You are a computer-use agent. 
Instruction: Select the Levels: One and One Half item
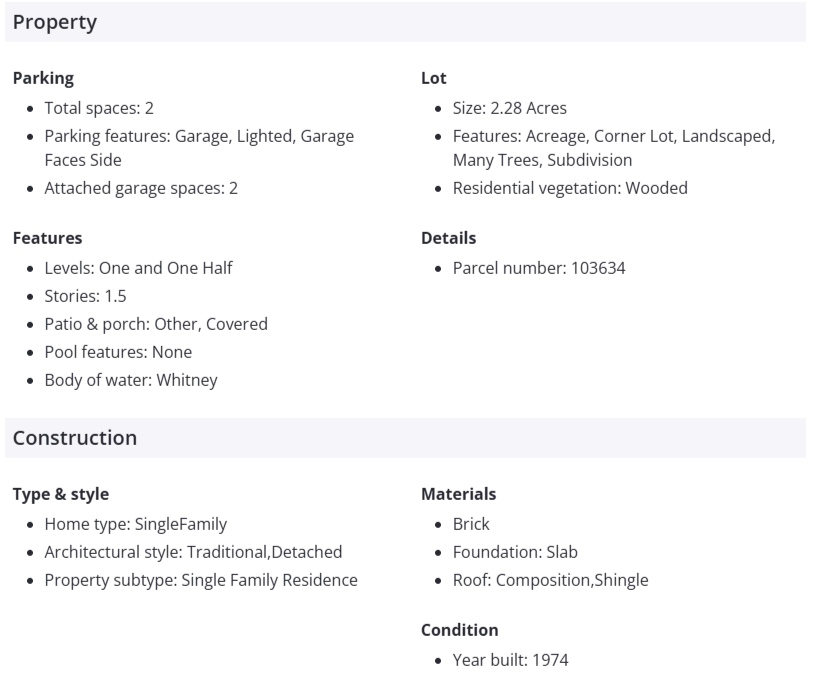pyautogui.click(x=139, y=268)
